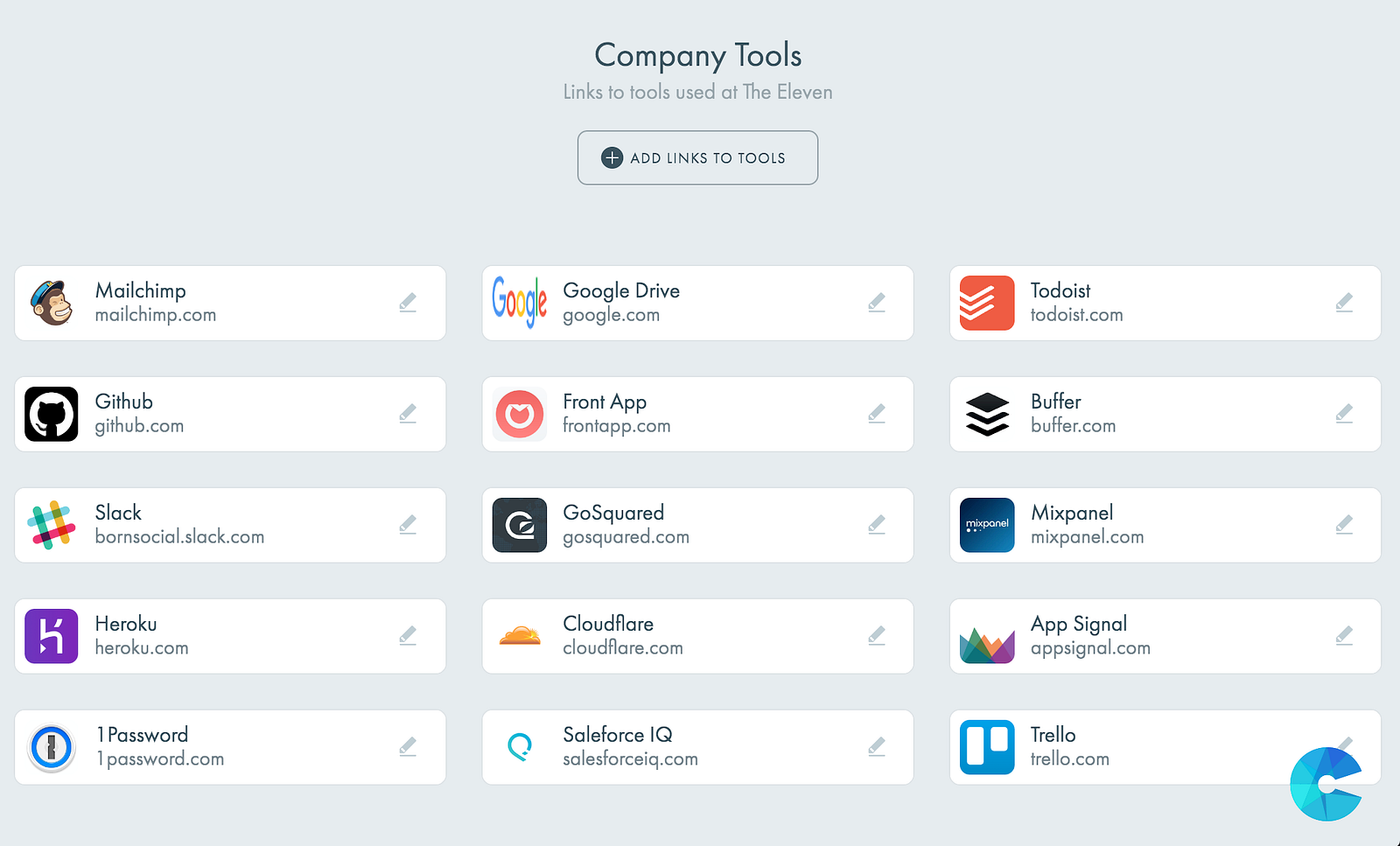1400x846 pixels.
Task: Click the Github octocat icon
Action: pyautogui.click(x=52, y=414)
